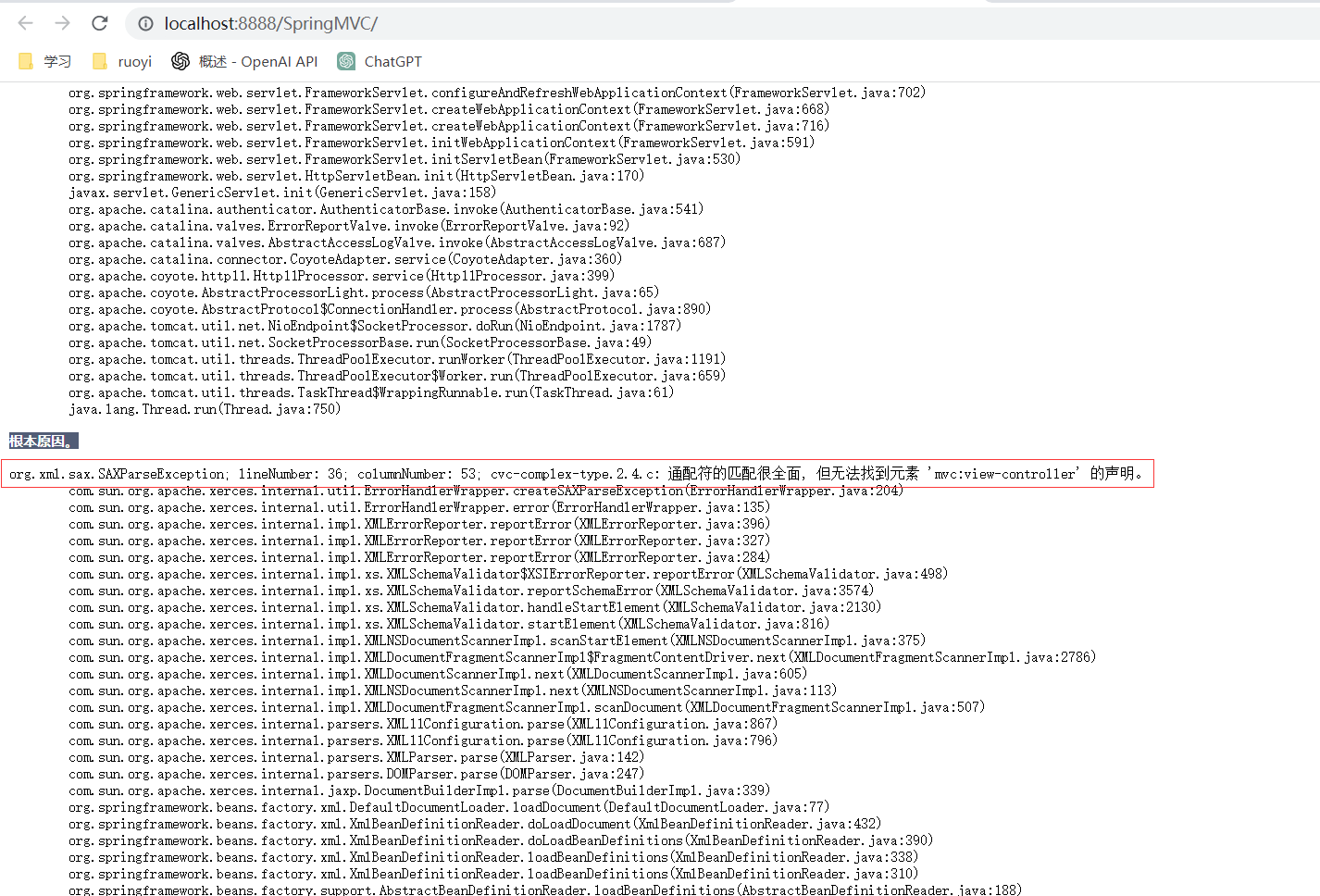This screenshot has height=896, width=1320.
Task: Click the XMLParser.parse stack line
Action: click(x=356, y=757)
